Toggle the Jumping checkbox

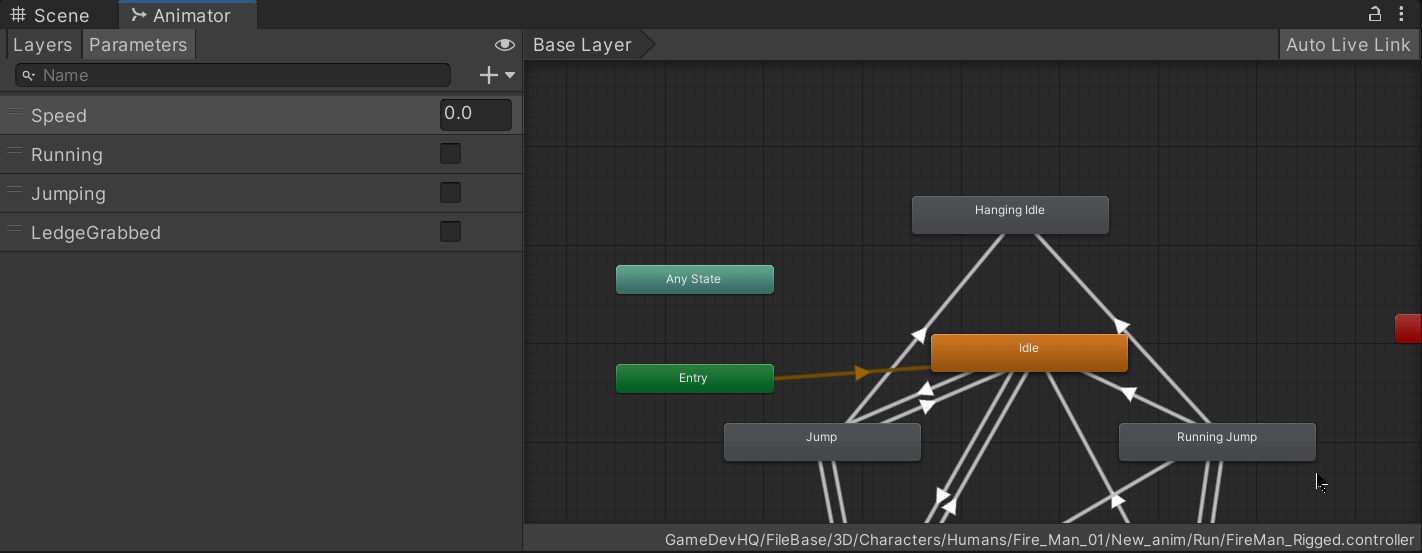tap(451, 193)
